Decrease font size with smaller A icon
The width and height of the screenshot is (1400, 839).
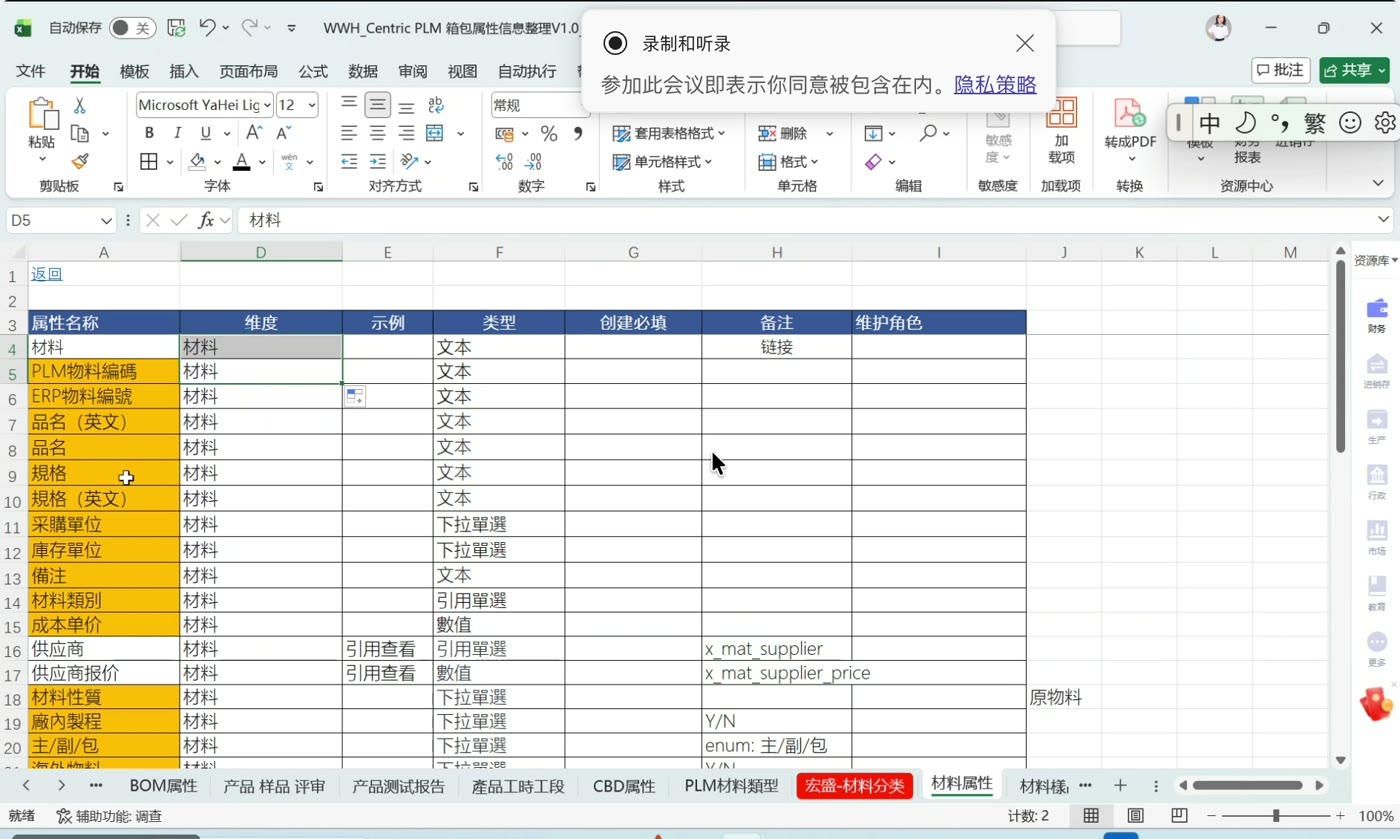pos(283,133)
